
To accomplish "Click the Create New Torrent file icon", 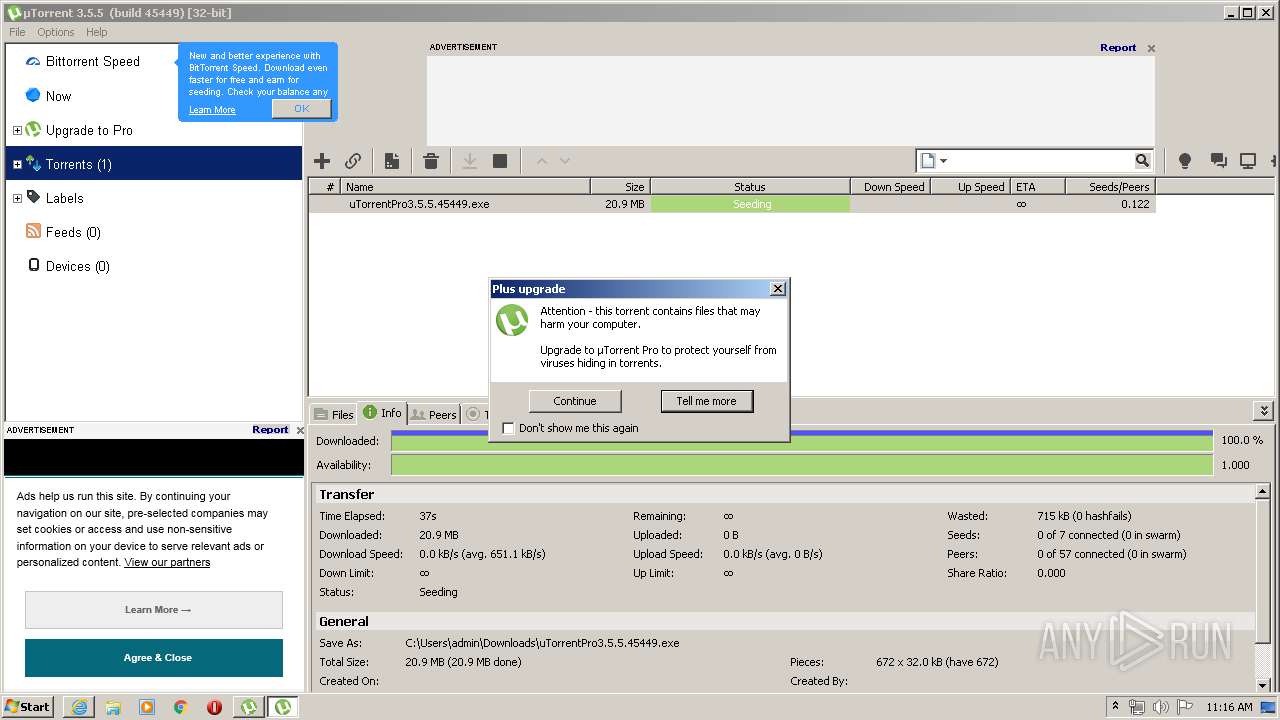I will tap(392, 161).
